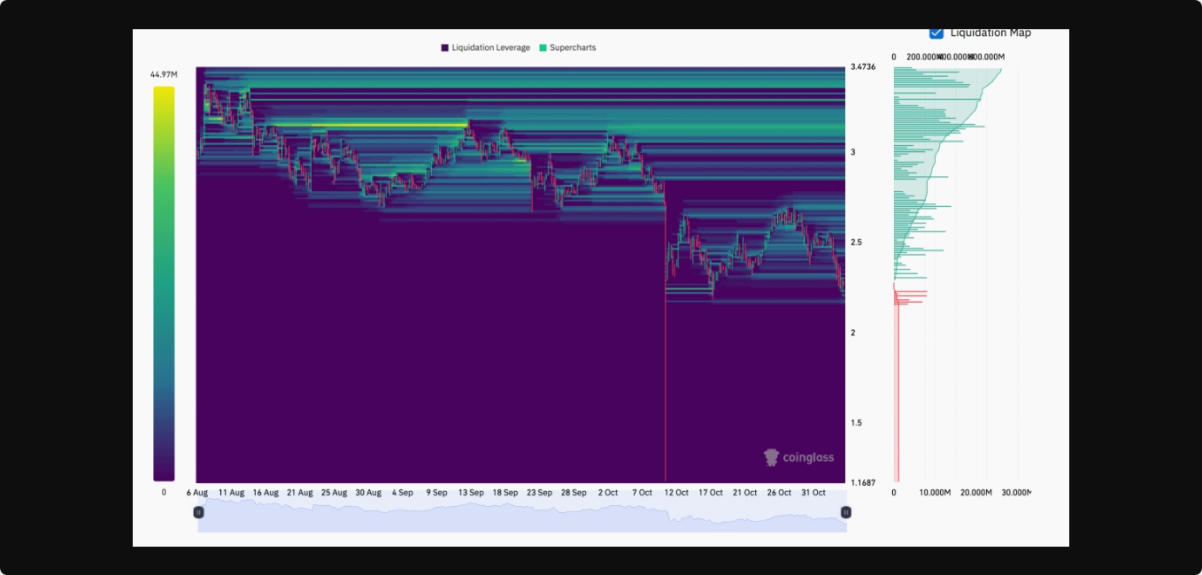Click the 12 Oct date marker

677,493
